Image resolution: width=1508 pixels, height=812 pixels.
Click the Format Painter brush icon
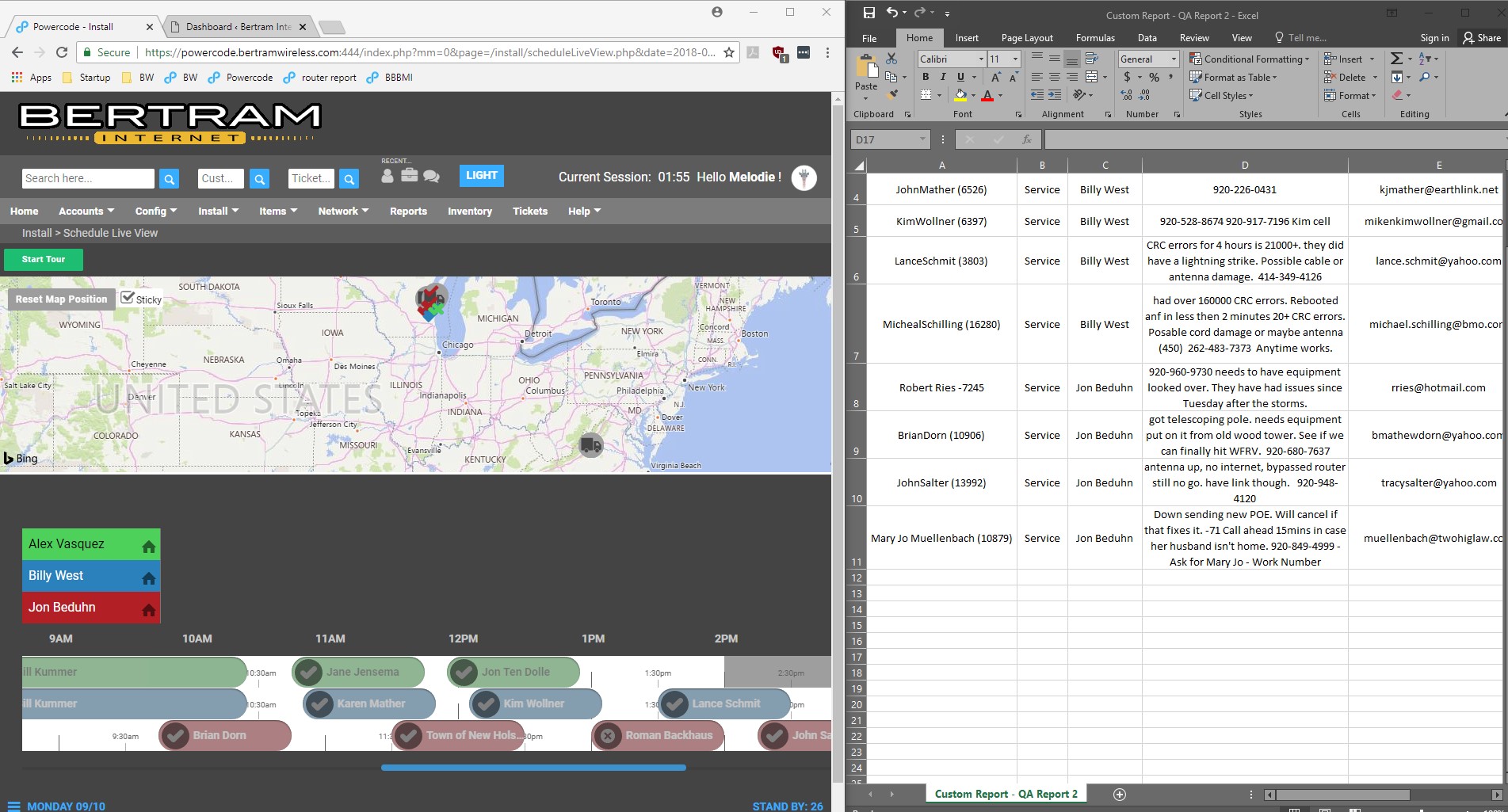[892, 94]
